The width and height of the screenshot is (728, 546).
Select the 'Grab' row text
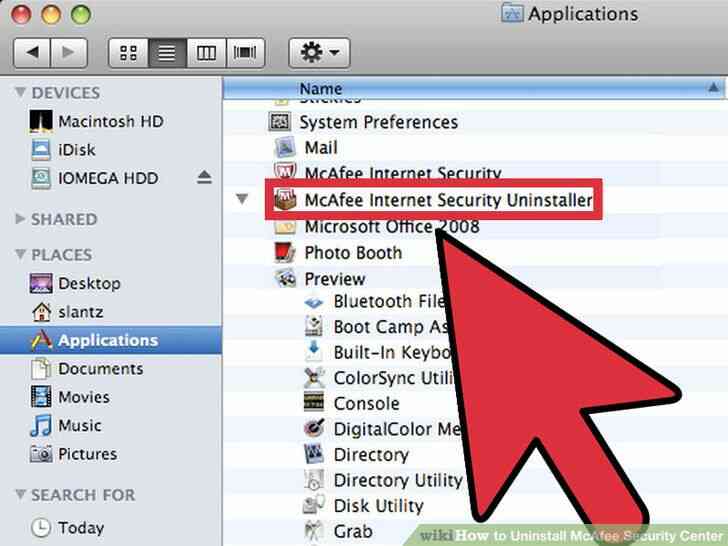click(353, 531)
